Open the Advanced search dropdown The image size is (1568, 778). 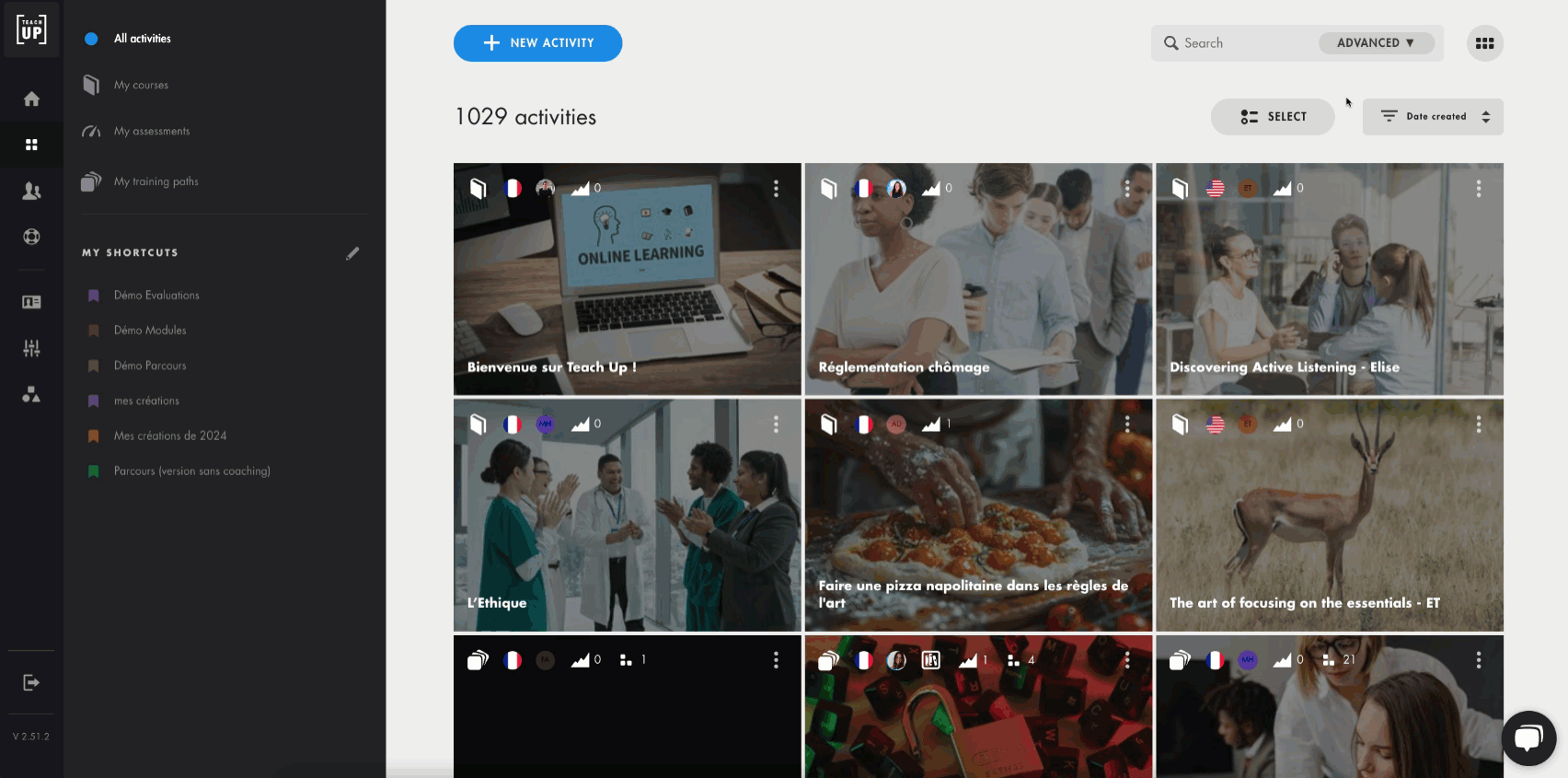point(1376,43)
